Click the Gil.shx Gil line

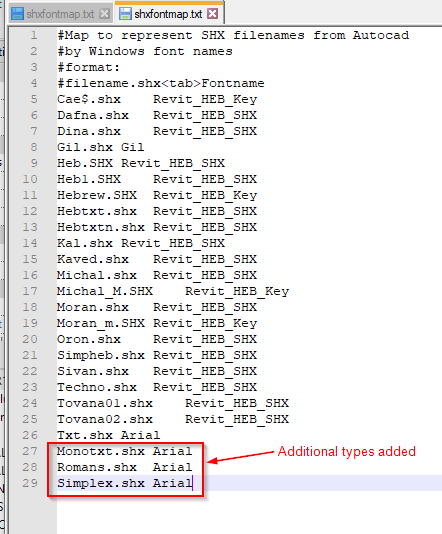tap(100, 147)
